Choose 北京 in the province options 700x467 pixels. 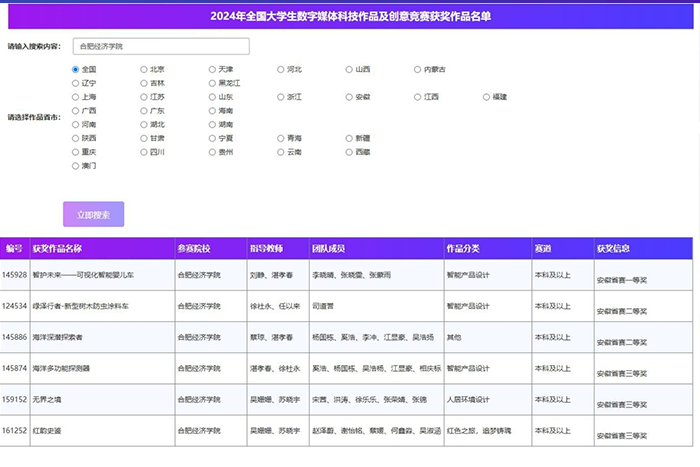point(144,70)
